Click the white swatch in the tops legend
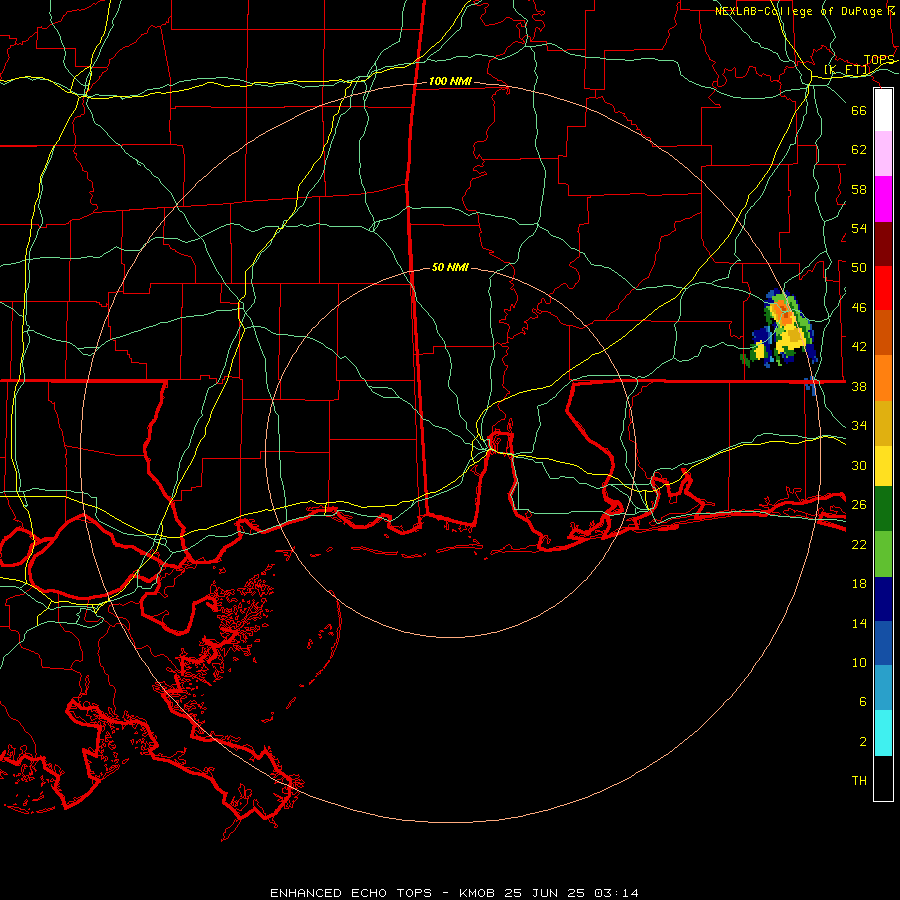 coord(883,110)
